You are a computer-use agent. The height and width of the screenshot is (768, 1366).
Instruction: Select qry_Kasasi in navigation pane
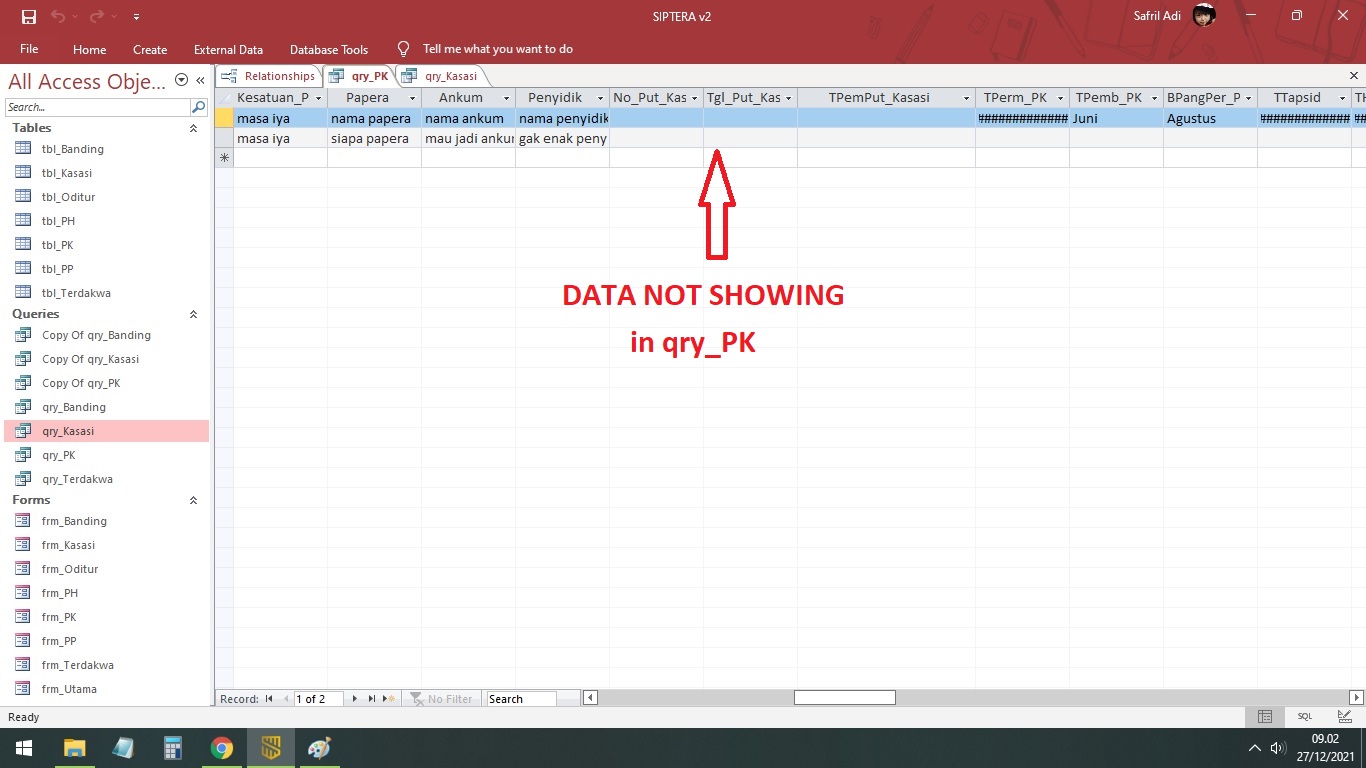click(x=106, y=431)
